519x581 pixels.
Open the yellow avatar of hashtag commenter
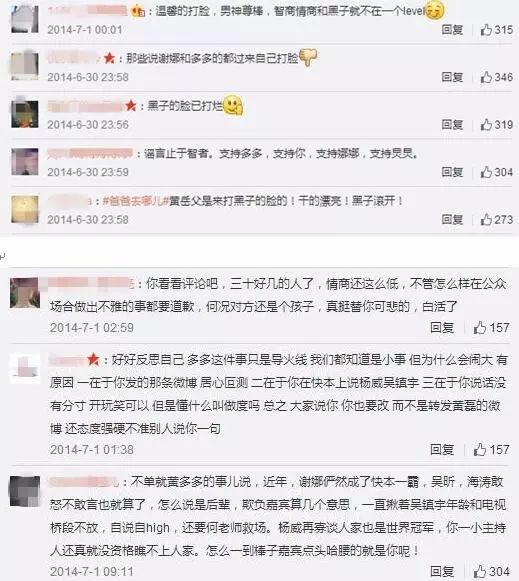[25, 209]
